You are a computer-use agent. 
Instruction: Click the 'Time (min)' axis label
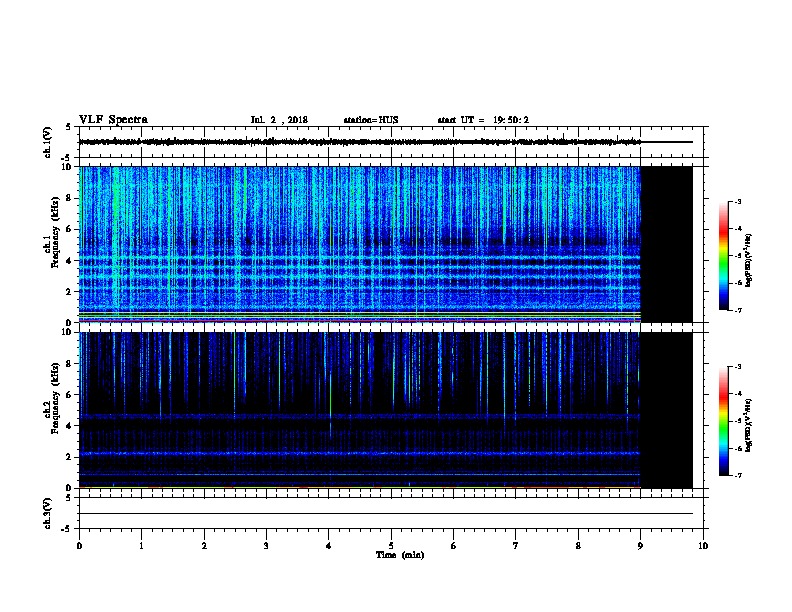(400, 555)
